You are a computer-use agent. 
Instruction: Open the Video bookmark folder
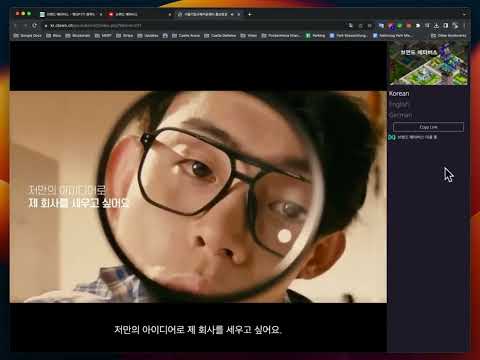tap(249, 35)
